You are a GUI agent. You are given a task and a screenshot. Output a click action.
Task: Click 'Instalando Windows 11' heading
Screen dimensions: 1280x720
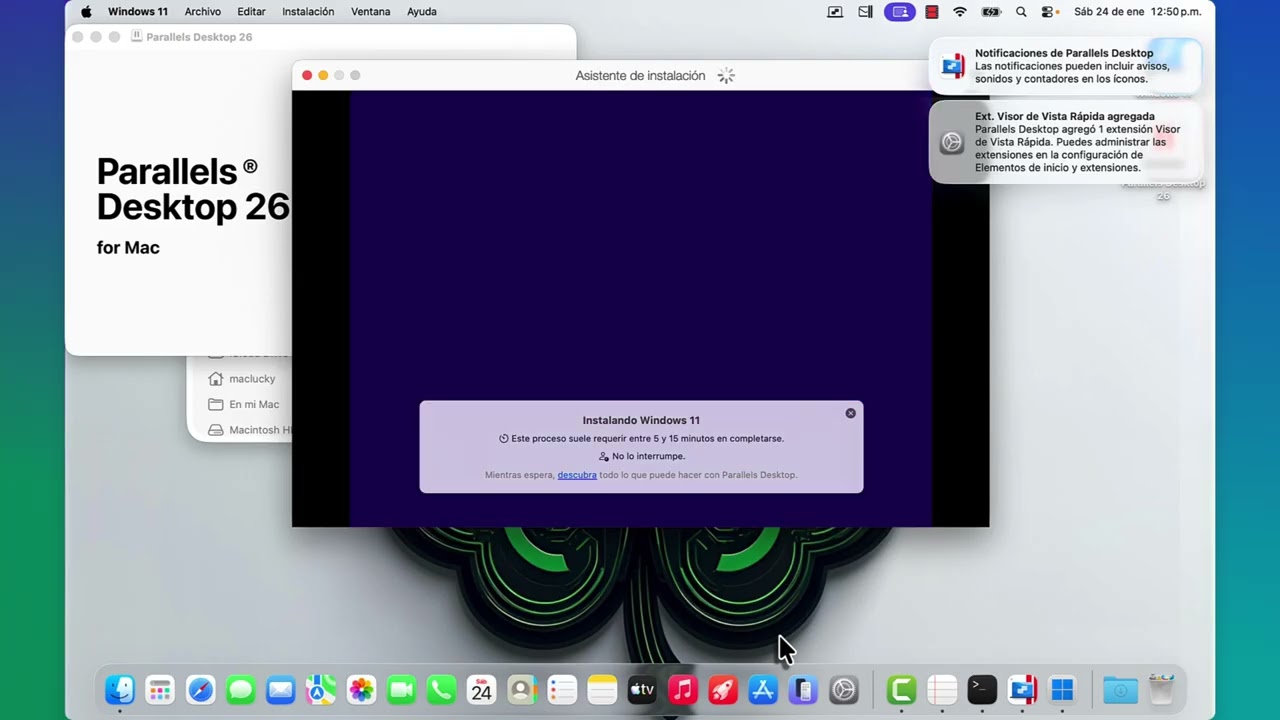(641, 420)
